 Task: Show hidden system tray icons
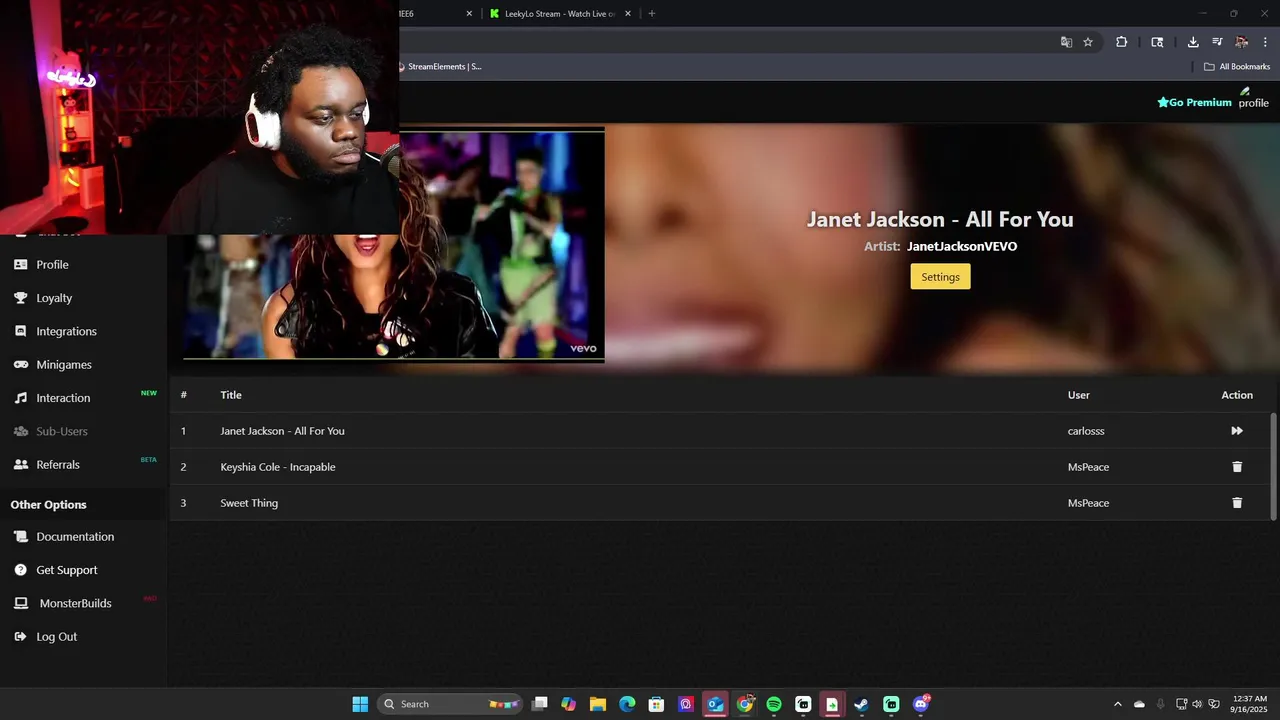[x=1118, y=704]
